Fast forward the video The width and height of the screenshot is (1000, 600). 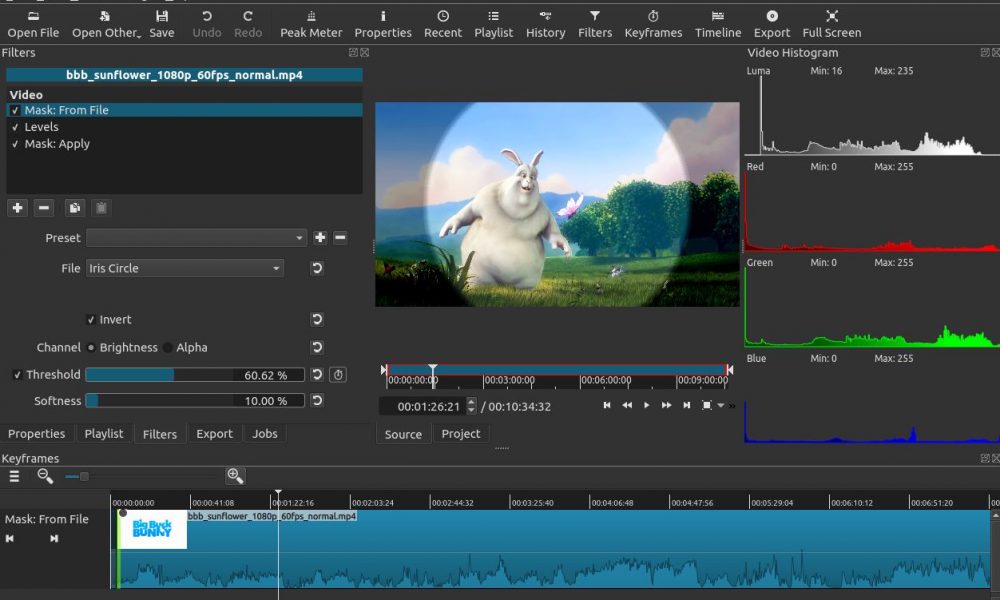pos(666,406)
